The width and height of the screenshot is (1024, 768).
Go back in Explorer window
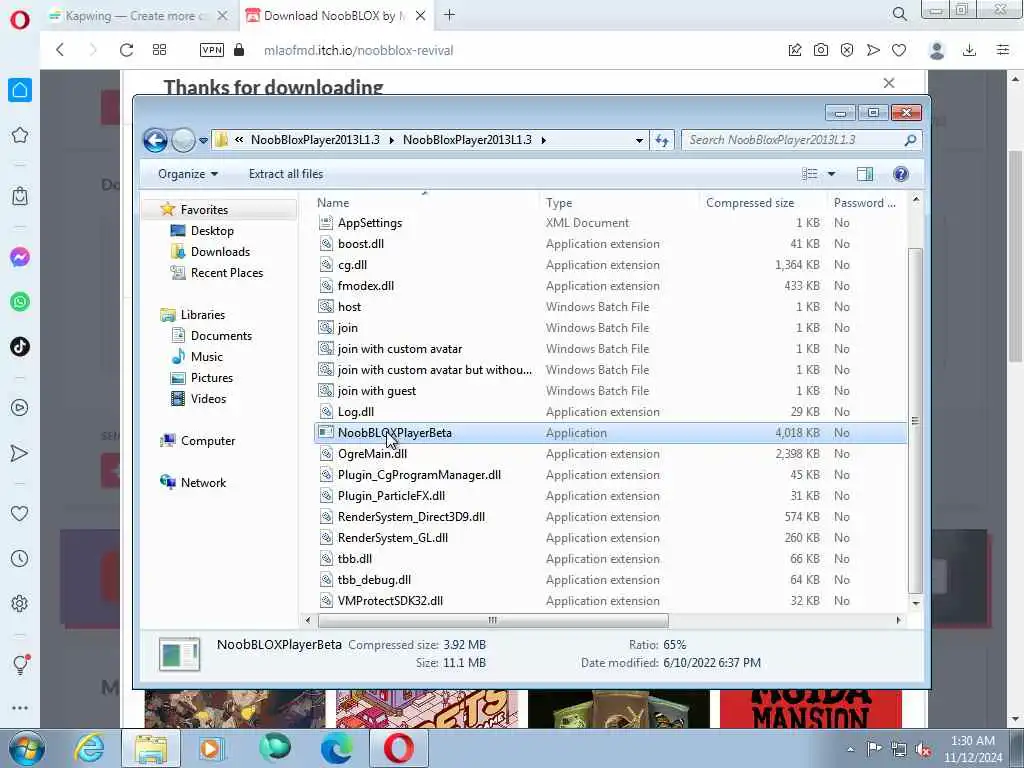[x=155, y=140]
